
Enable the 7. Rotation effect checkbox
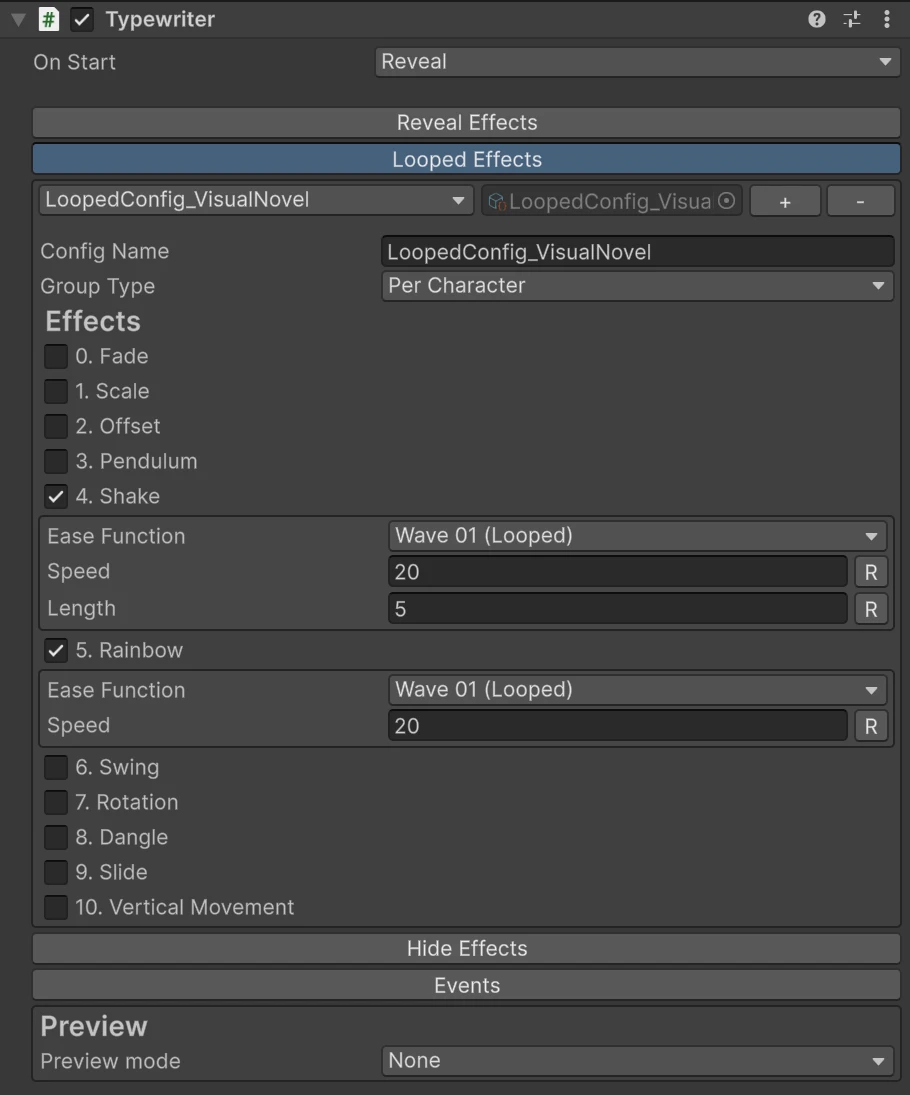coord(56,802)
